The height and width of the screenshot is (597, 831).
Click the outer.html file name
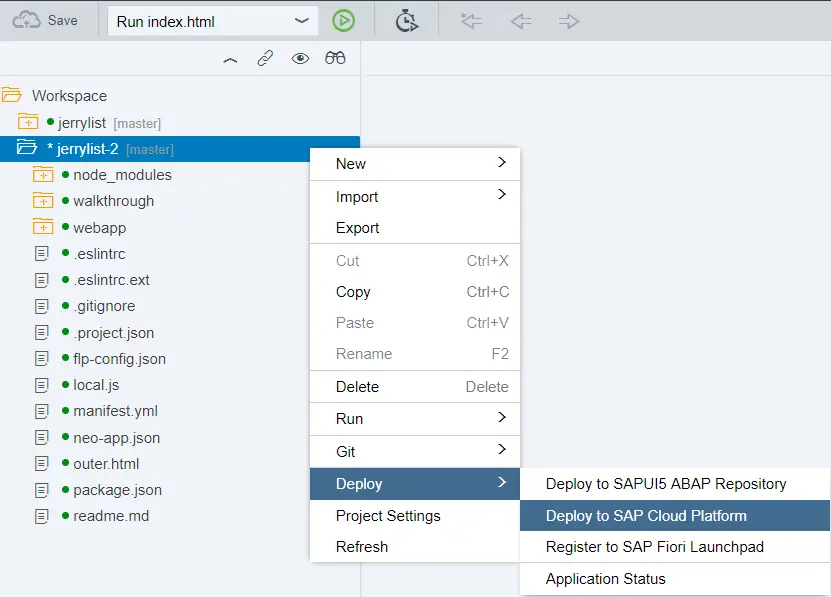106,464
